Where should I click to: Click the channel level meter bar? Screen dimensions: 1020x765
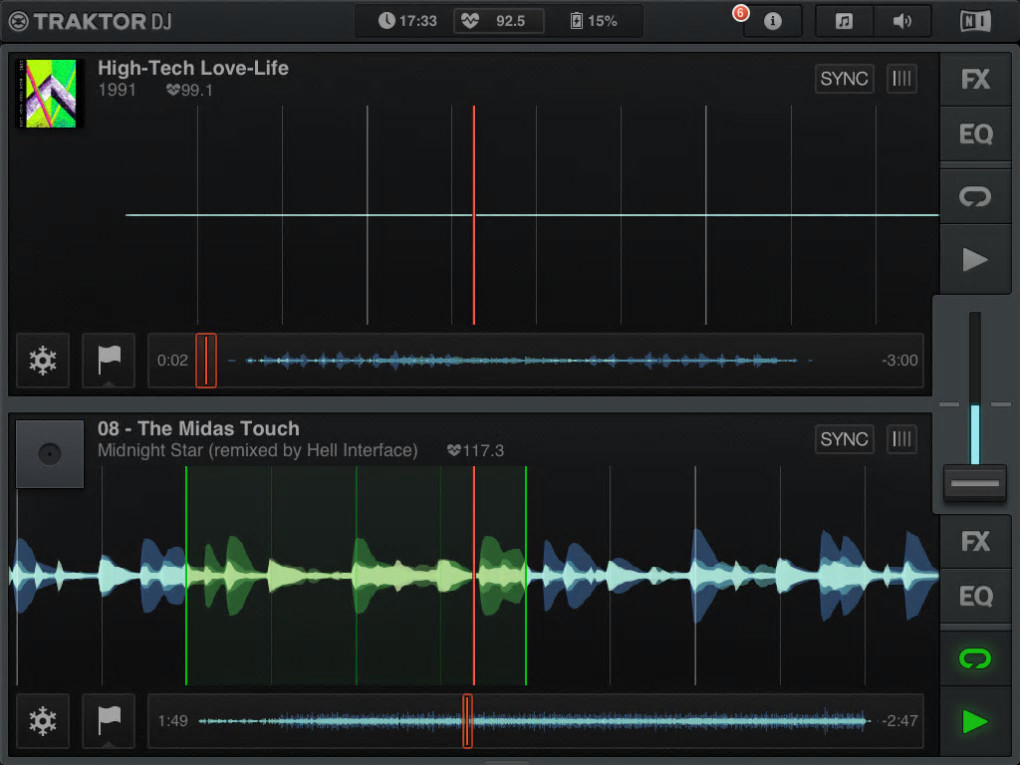974,388
